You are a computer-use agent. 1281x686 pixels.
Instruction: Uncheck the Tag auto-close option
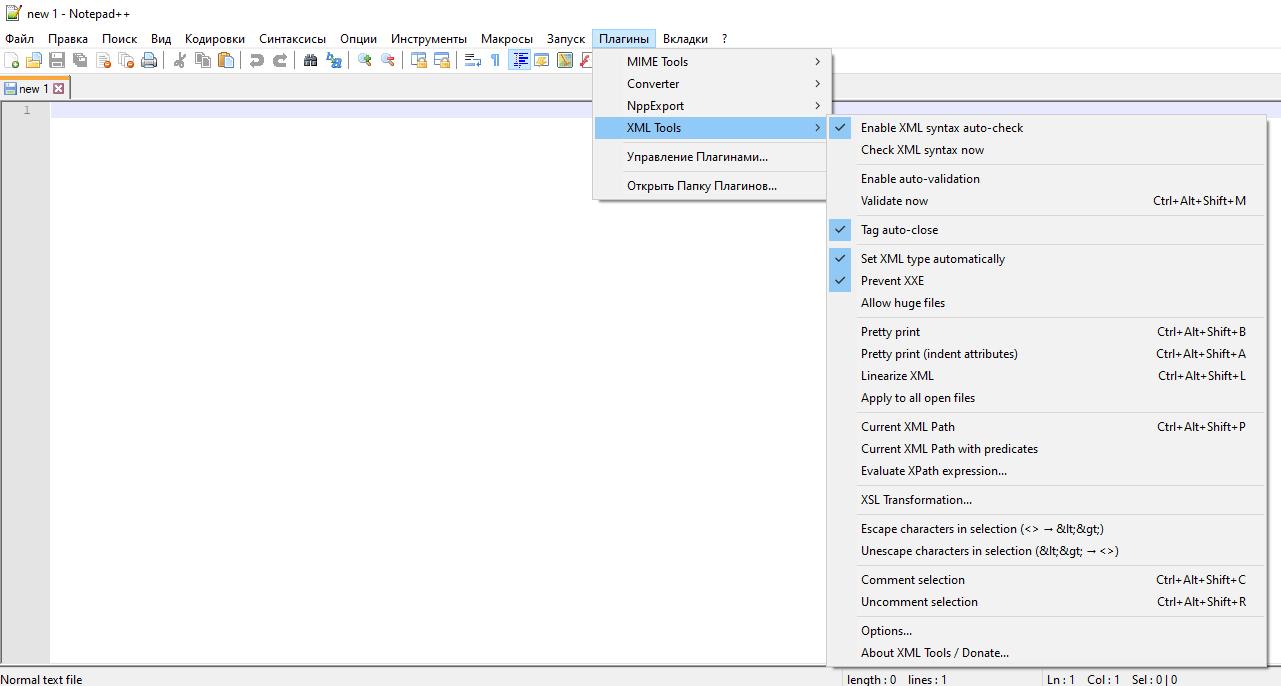pyautogui.click(x=899, y=230)
